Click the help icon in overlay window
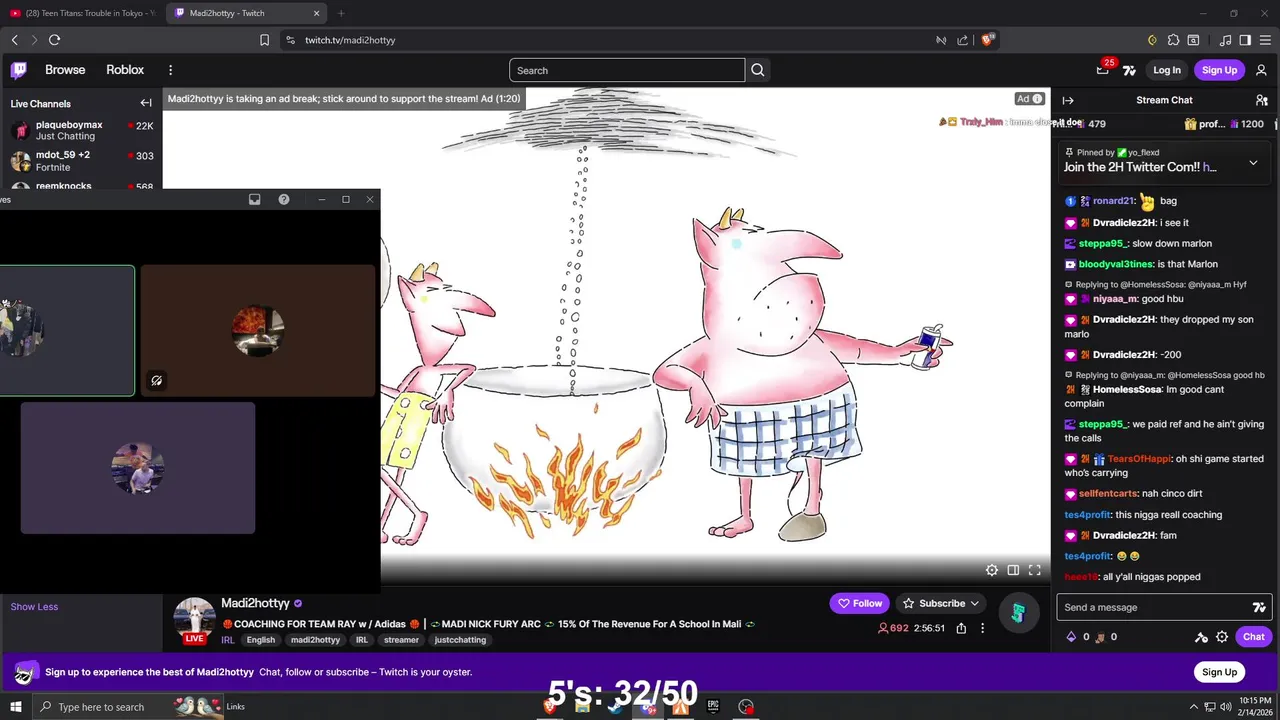 [x=284, y=199]
